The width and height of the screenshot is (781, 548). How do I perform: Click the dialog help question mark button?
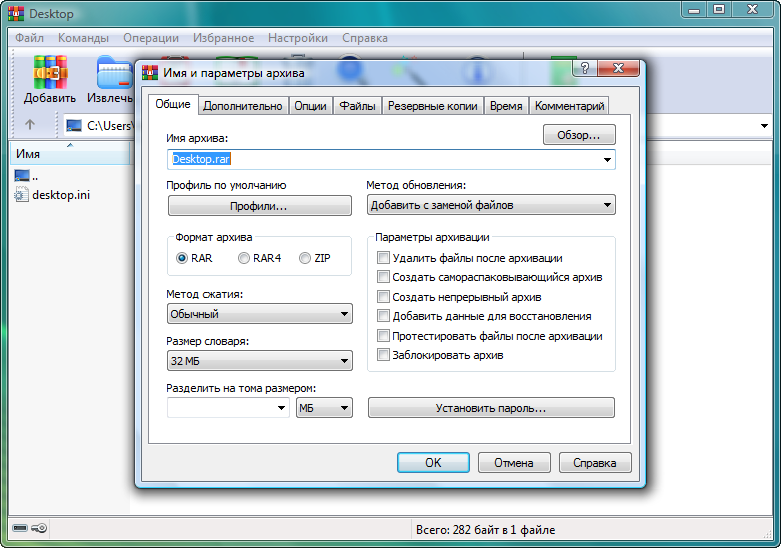coord(585,68)
